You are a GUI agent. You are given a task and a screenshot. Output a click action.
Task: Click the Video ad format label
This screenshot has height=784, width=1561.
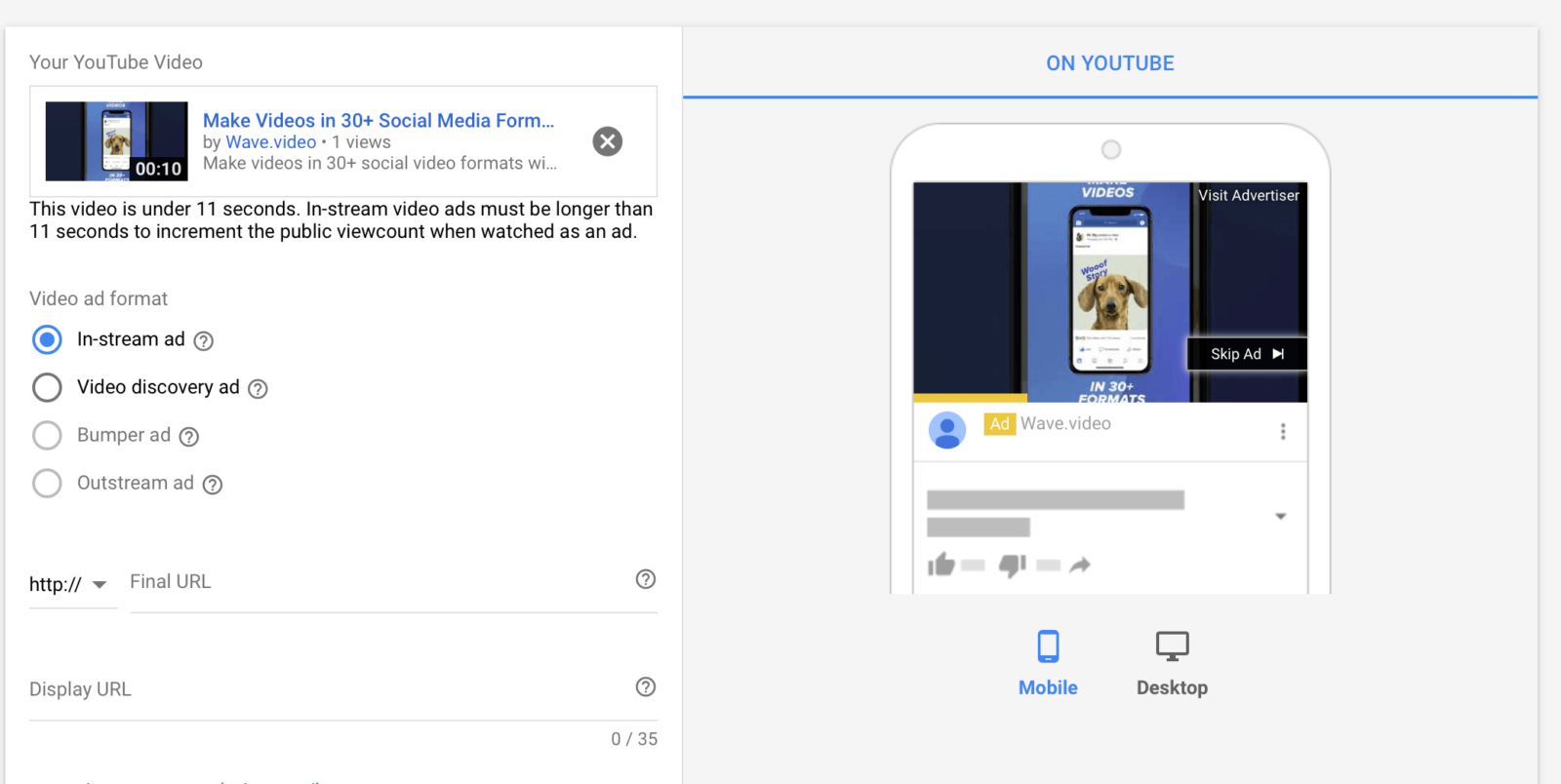(99, 298)
